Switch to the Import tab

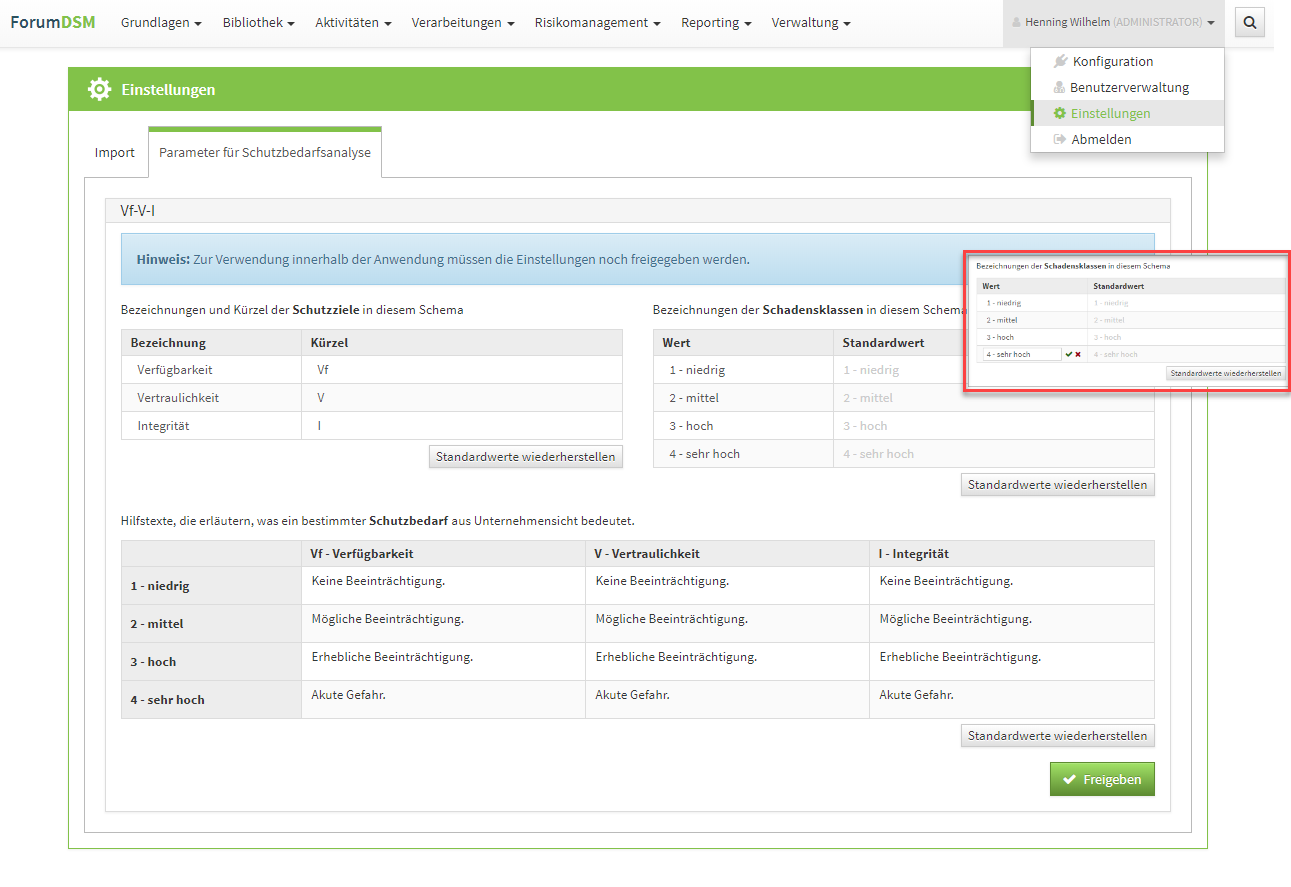pos(115,153)
